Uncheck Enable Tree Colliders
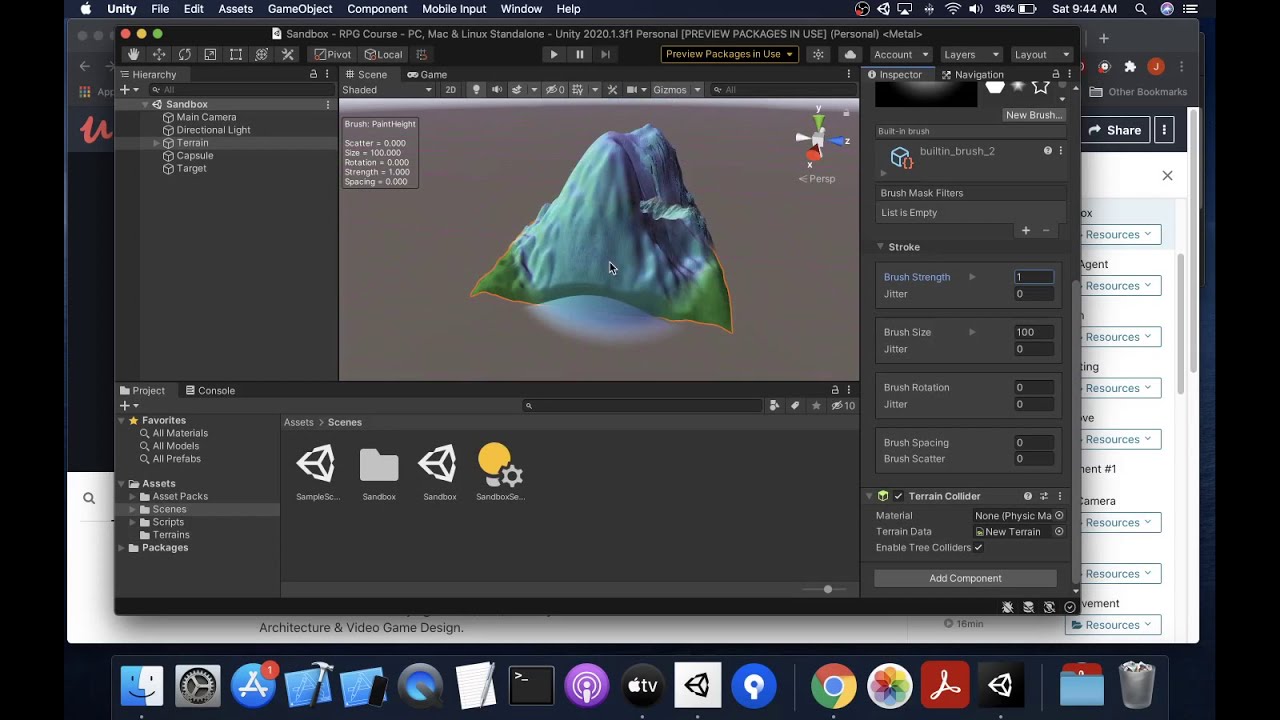 pos(978,548)
